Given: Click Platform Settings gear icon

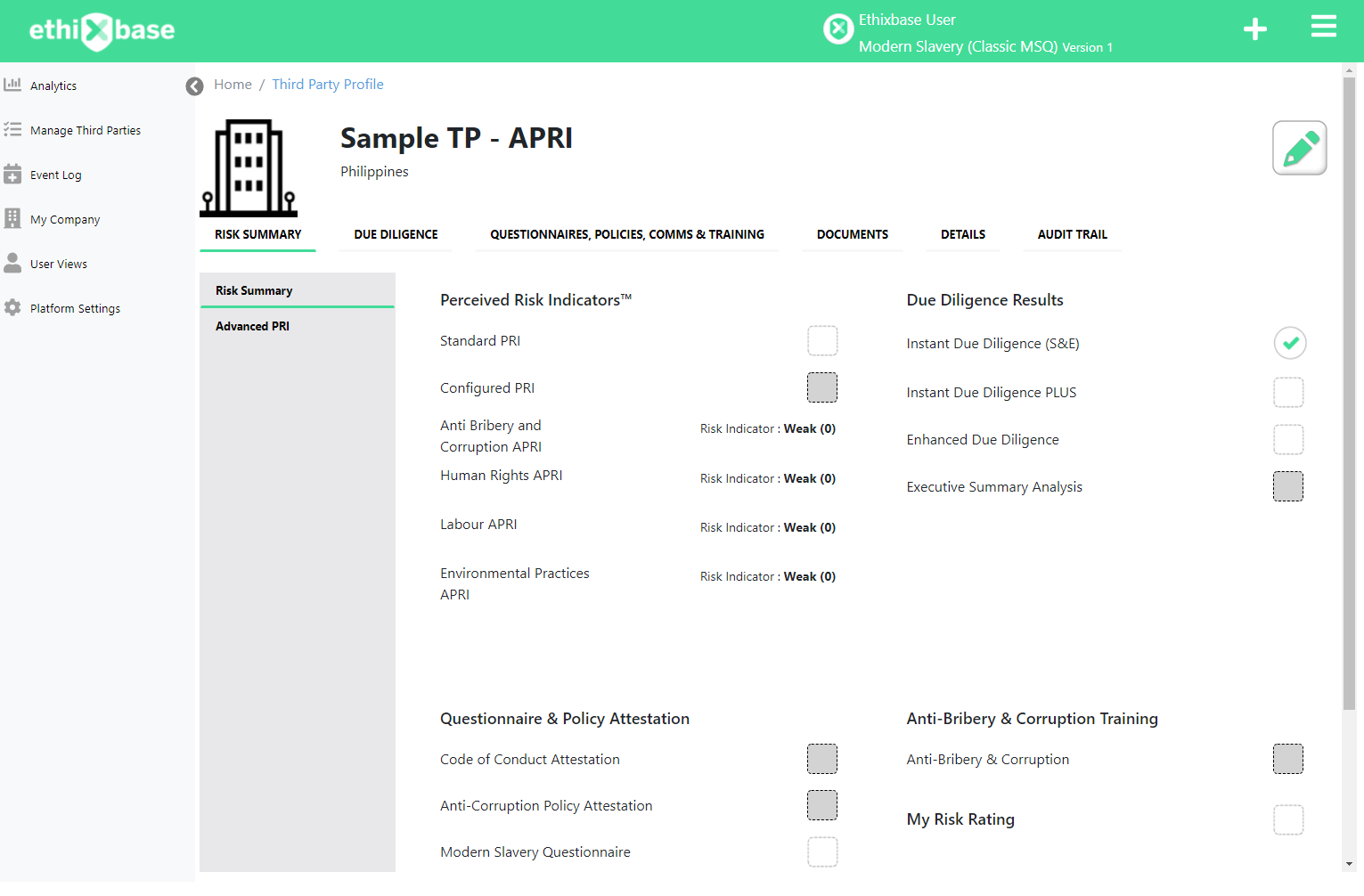Looking at the screenshot, I should [x=12, y=307].
